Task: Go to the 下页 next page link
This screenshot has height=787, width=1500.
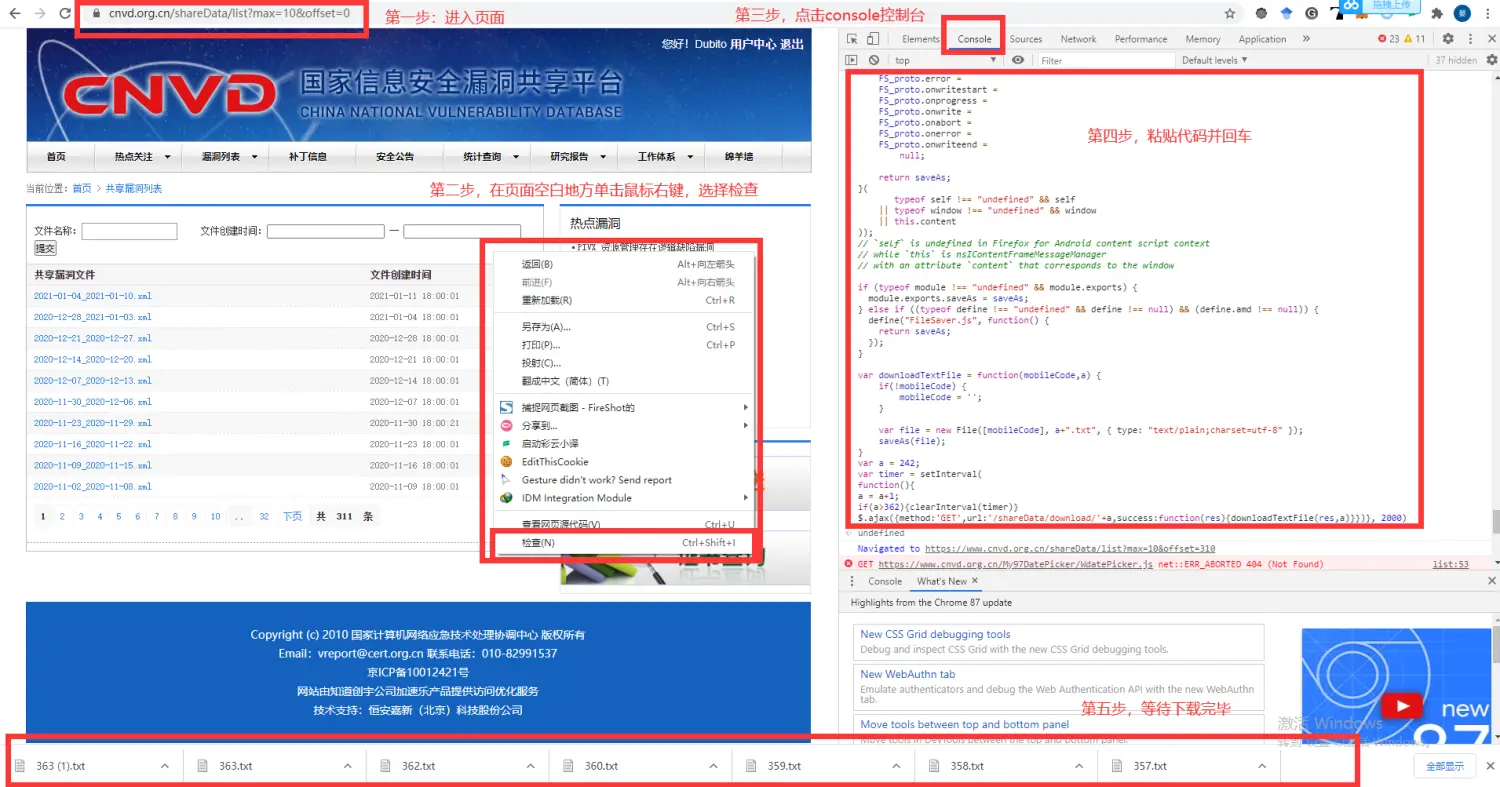Action: [x=292, y=517]
